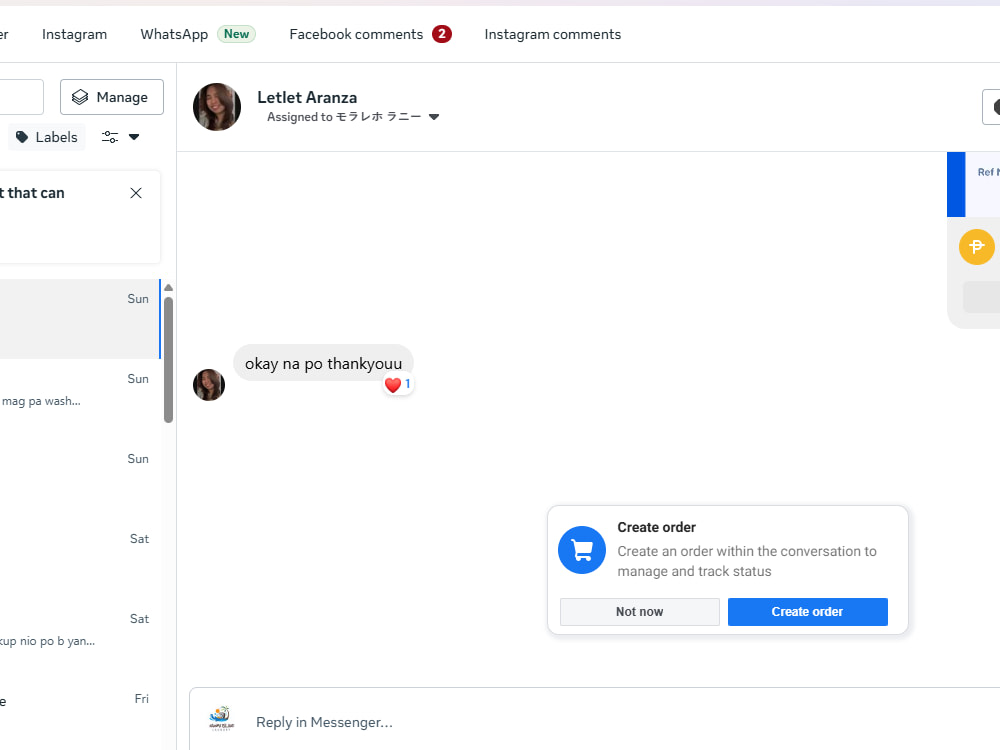
Task: Open the conversation containing 'mag pa wash...'
Action: click(80, 398)
